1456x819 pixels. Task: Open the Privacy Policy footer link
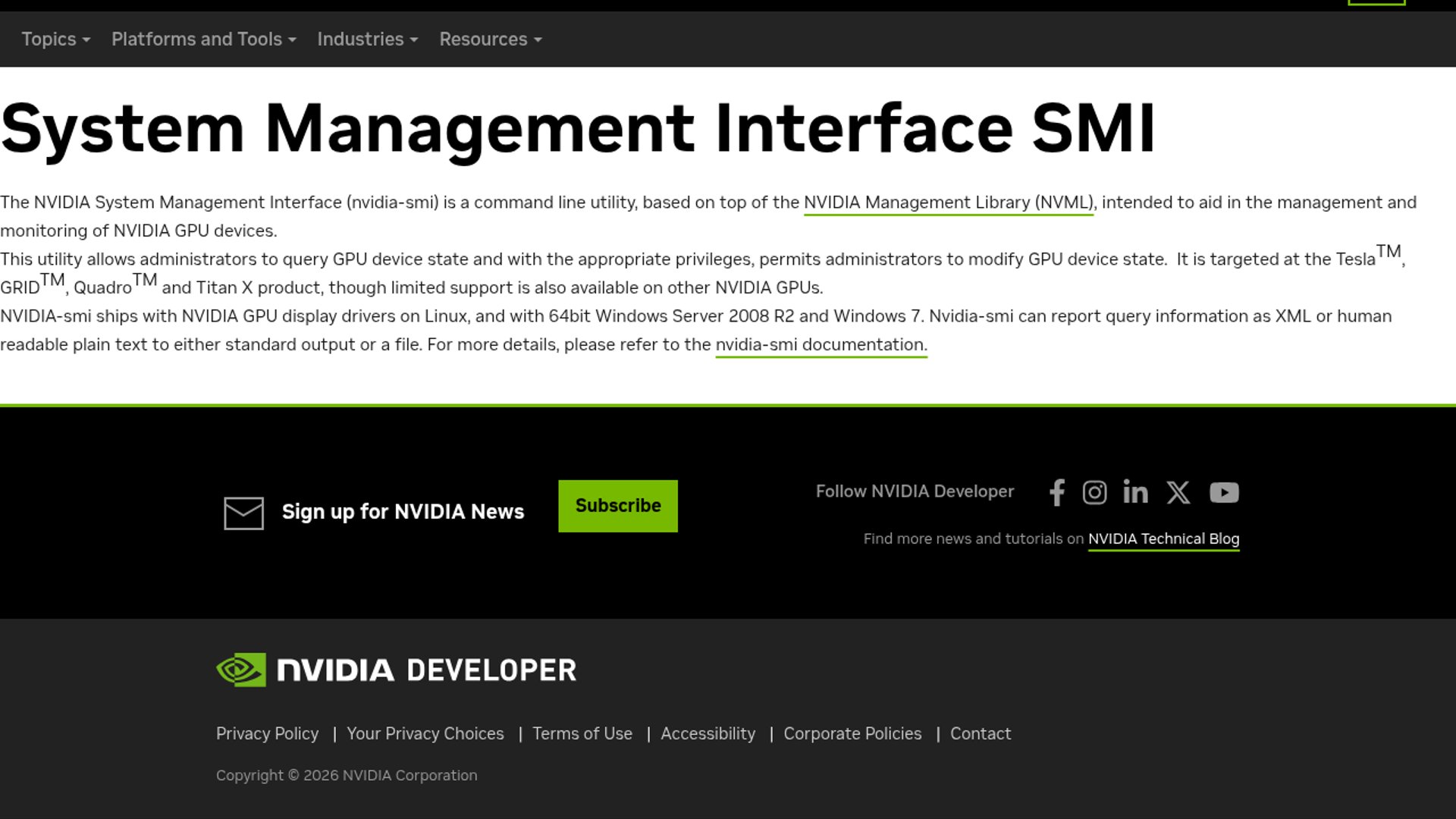click(267, 734)
